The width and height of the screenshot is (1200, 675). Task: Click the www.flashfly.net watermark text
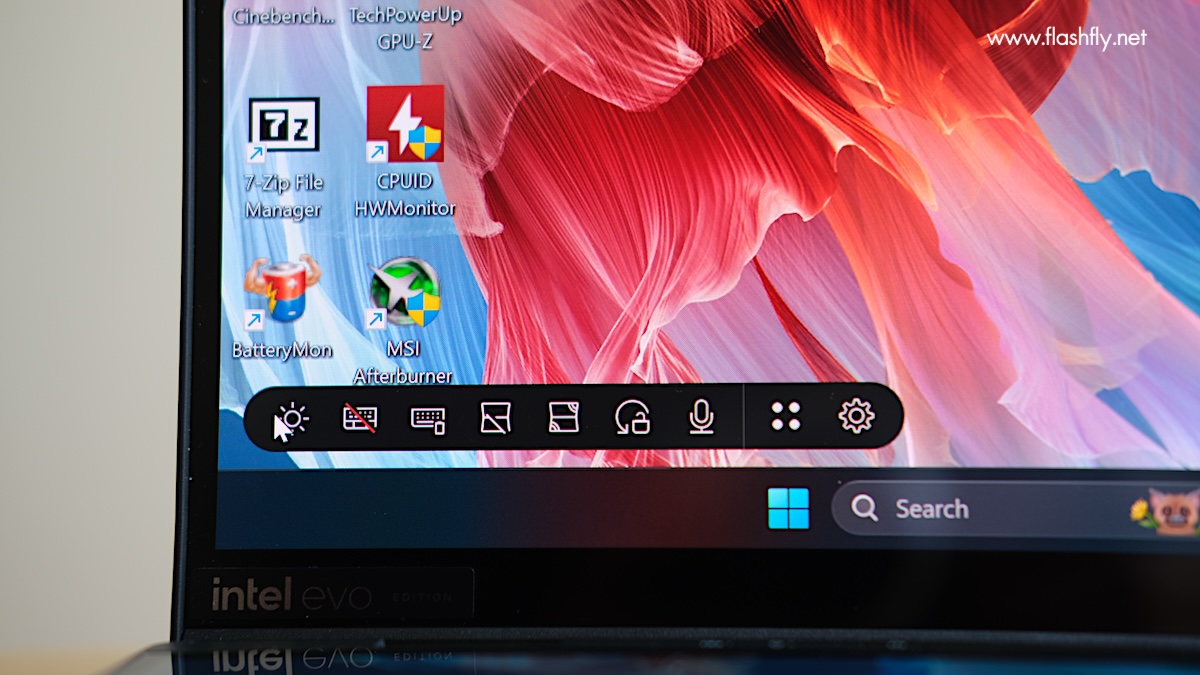(x=1067, y=38)
